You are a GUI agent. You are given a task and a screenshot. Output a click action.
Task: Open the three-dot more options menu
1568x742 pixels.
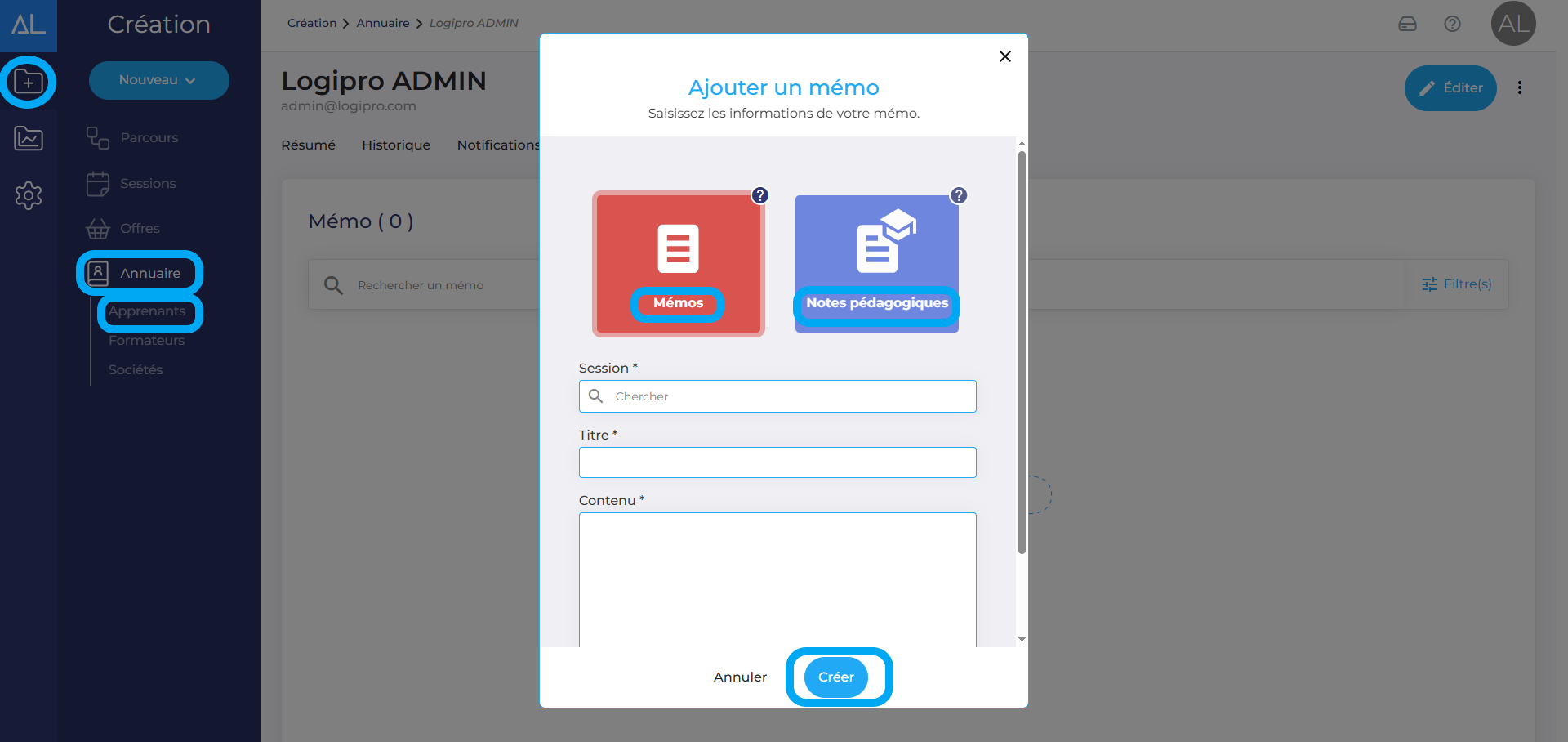click(1520, 87)
